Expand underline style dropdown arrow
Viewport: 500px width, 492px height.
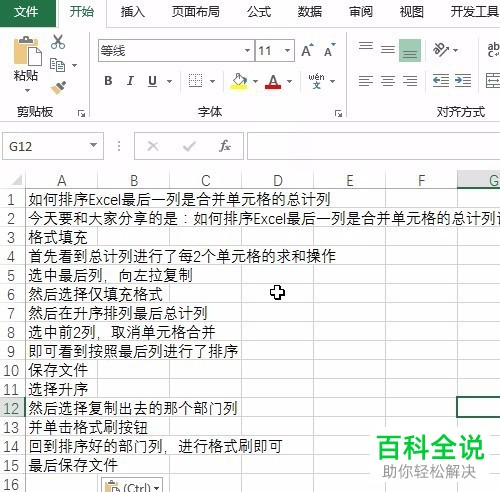(169, 81)
